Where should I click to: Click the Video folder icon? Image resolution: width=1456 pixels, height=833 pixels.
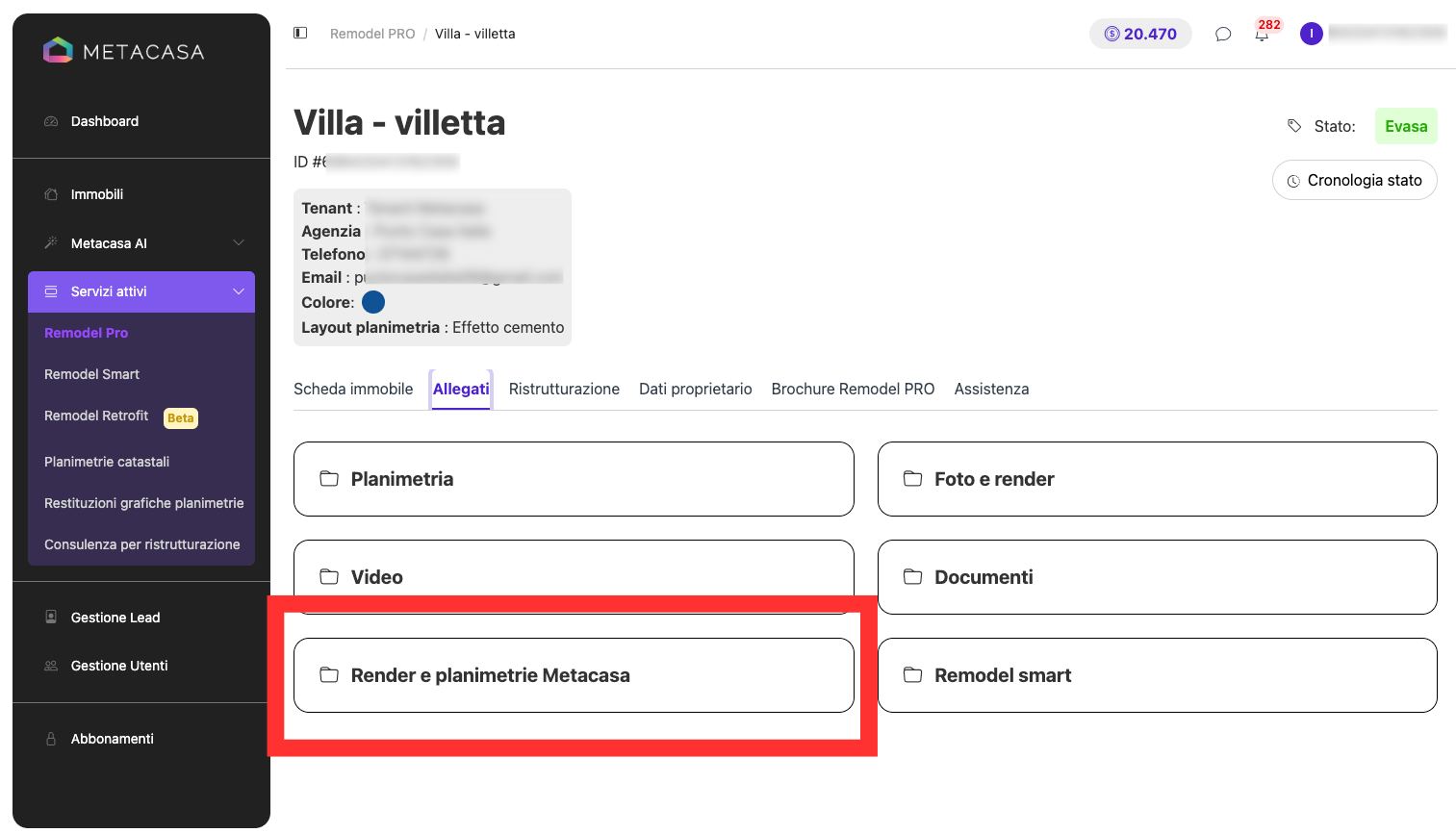click(x=329, y=577)
